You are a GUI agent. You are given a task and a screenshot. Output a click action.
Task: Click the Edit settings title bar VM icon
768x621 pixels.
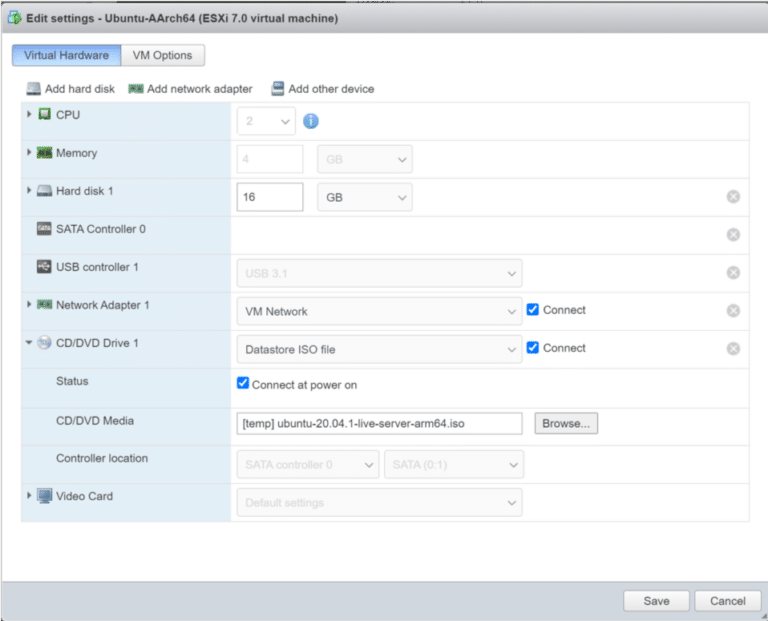[x=15, y=18]
